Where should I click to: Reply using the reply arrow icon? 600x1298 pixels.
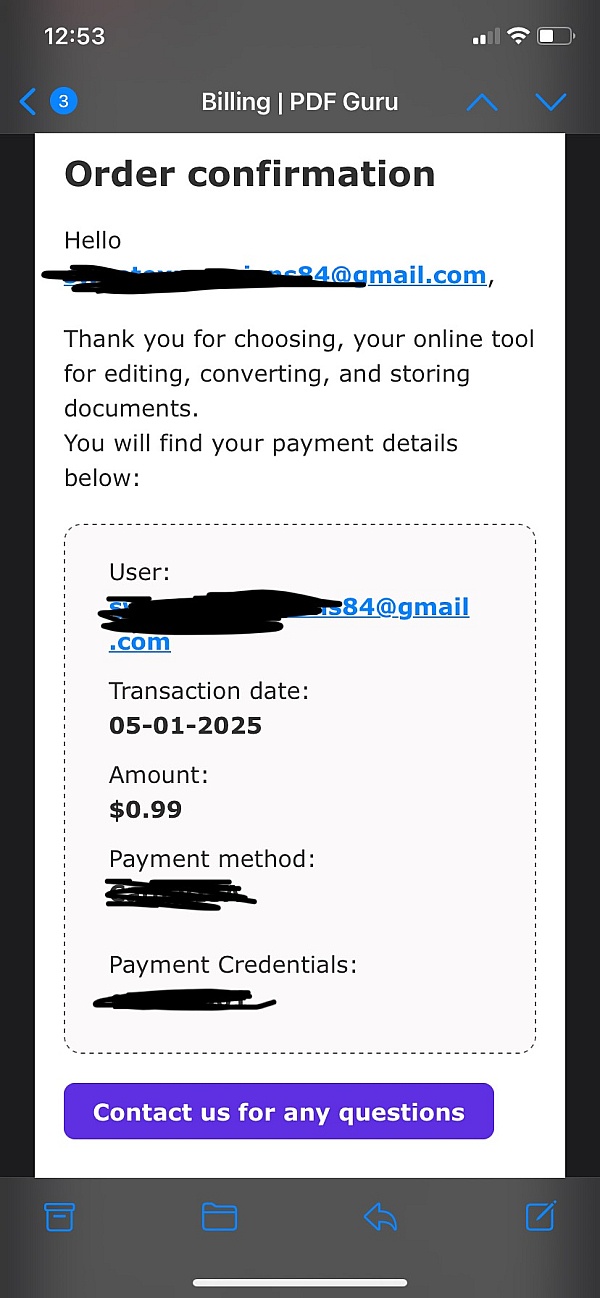tap(380, 1216)
